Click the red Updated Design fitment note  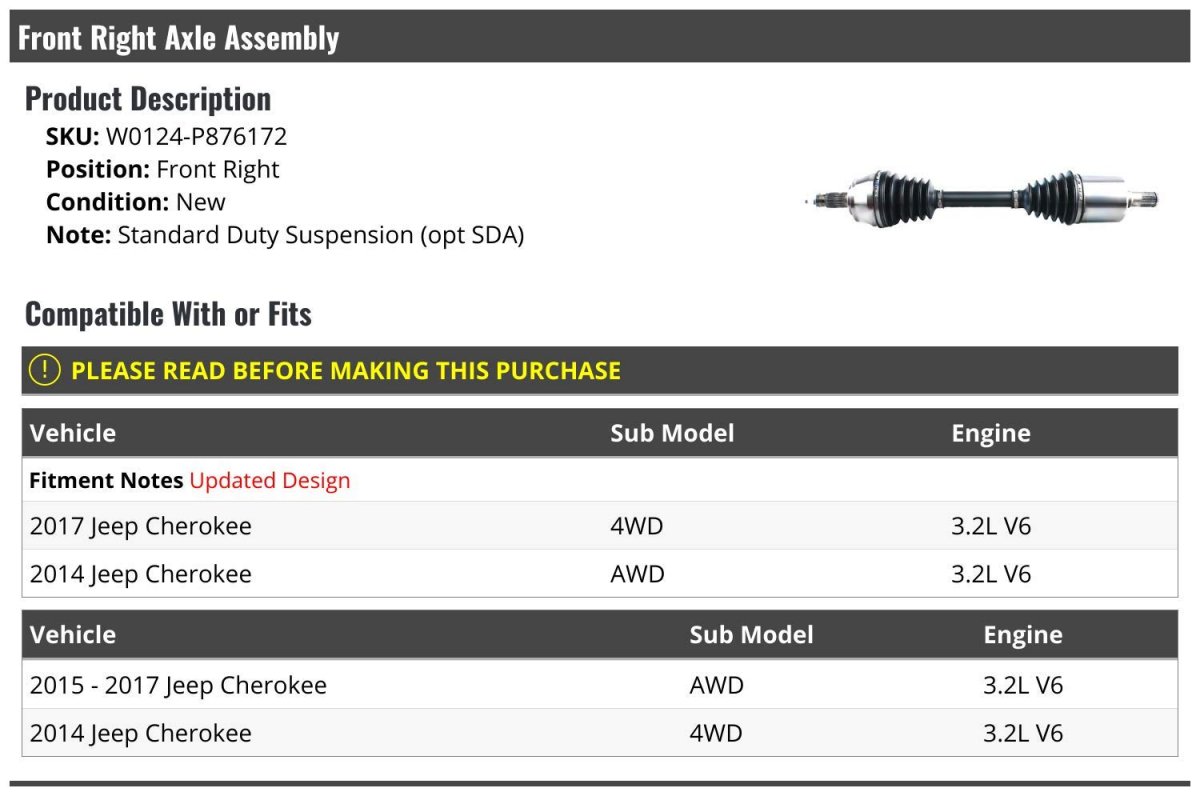coord(270,480)
